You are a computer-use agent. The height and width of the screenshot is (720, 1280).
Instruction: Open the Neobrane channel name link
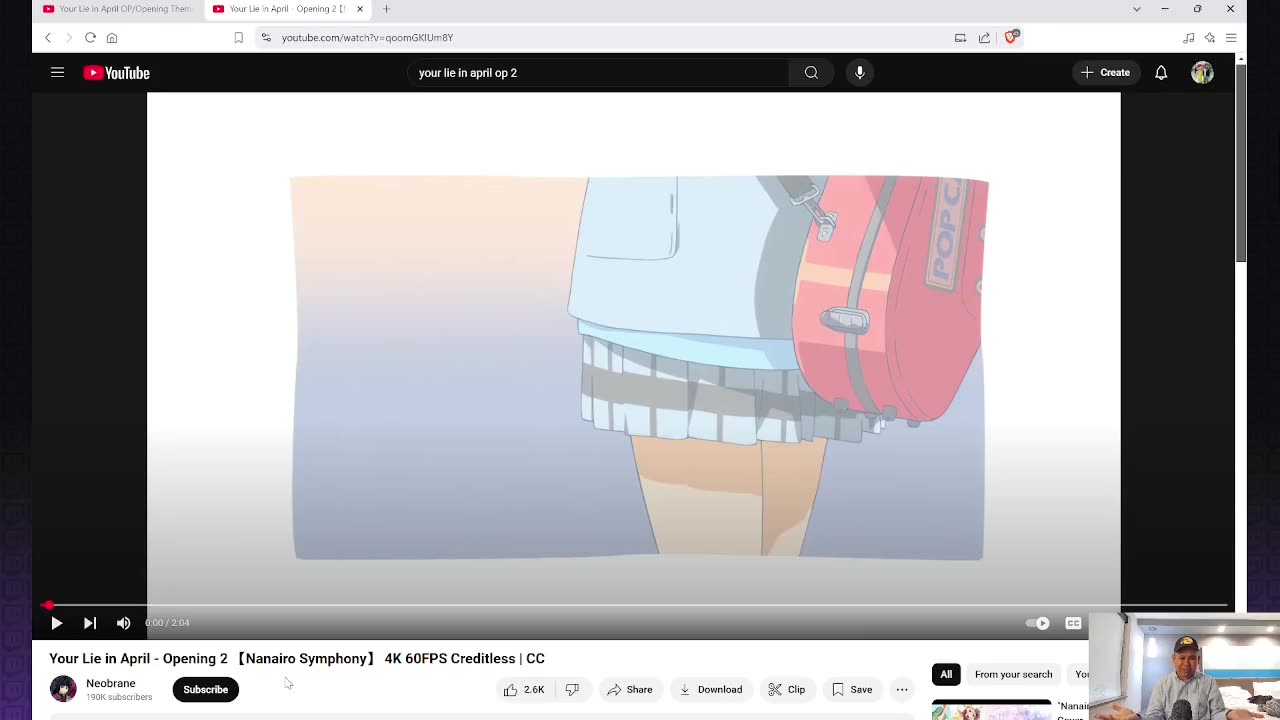coord(110,683)
